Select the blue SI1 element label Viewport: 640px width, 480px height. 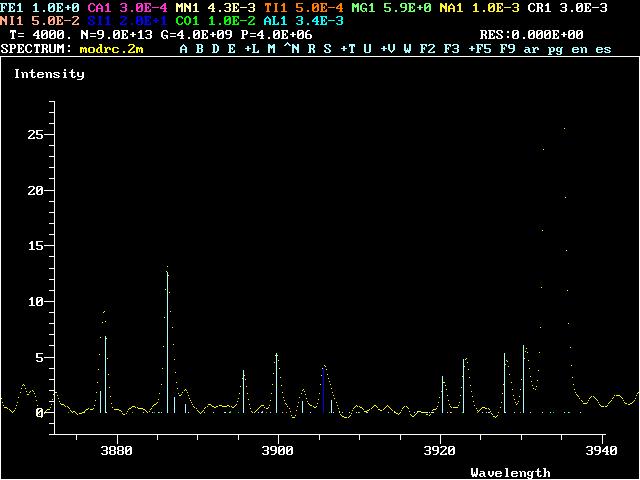(x=100, y=20)
